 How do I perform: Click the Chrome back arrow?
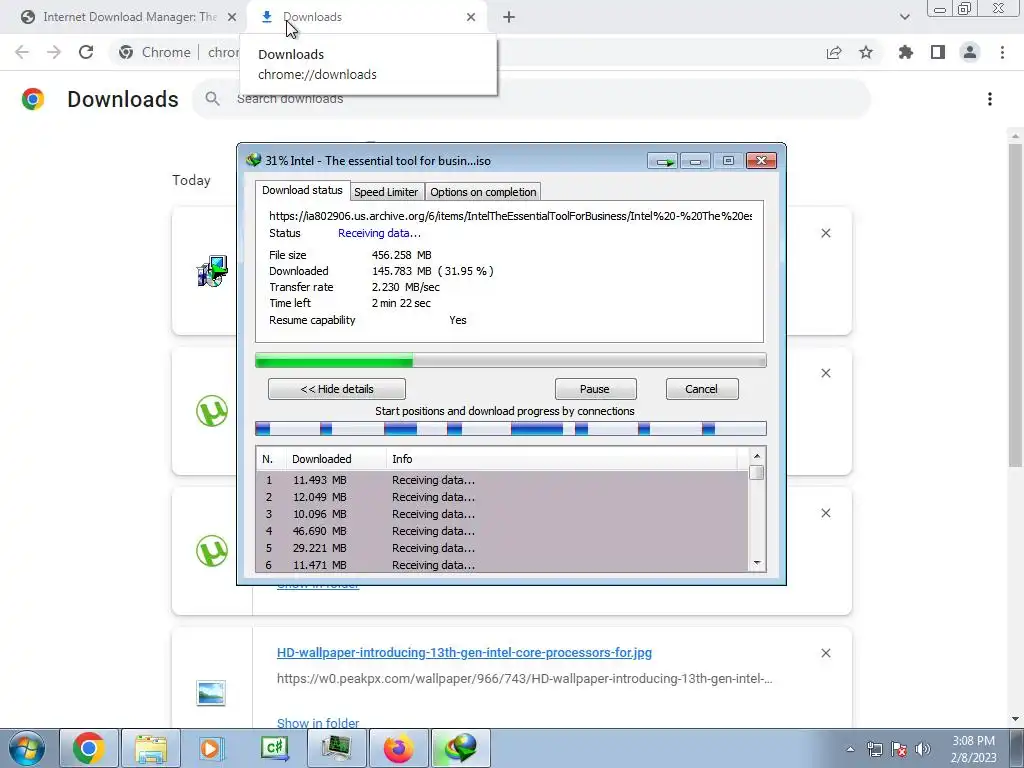[22, 52]
